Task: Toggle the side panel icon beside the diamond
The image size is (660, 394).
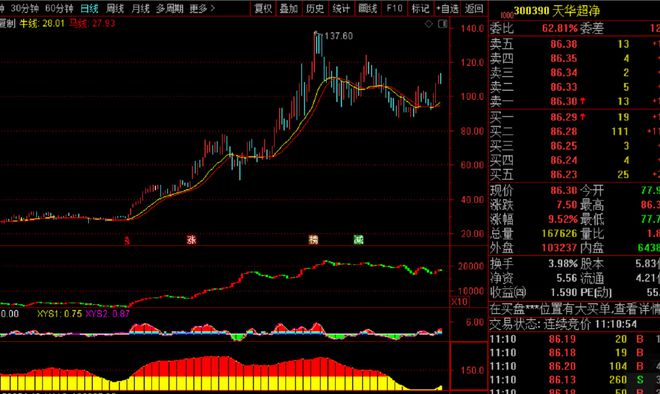Action: point(442,24)
